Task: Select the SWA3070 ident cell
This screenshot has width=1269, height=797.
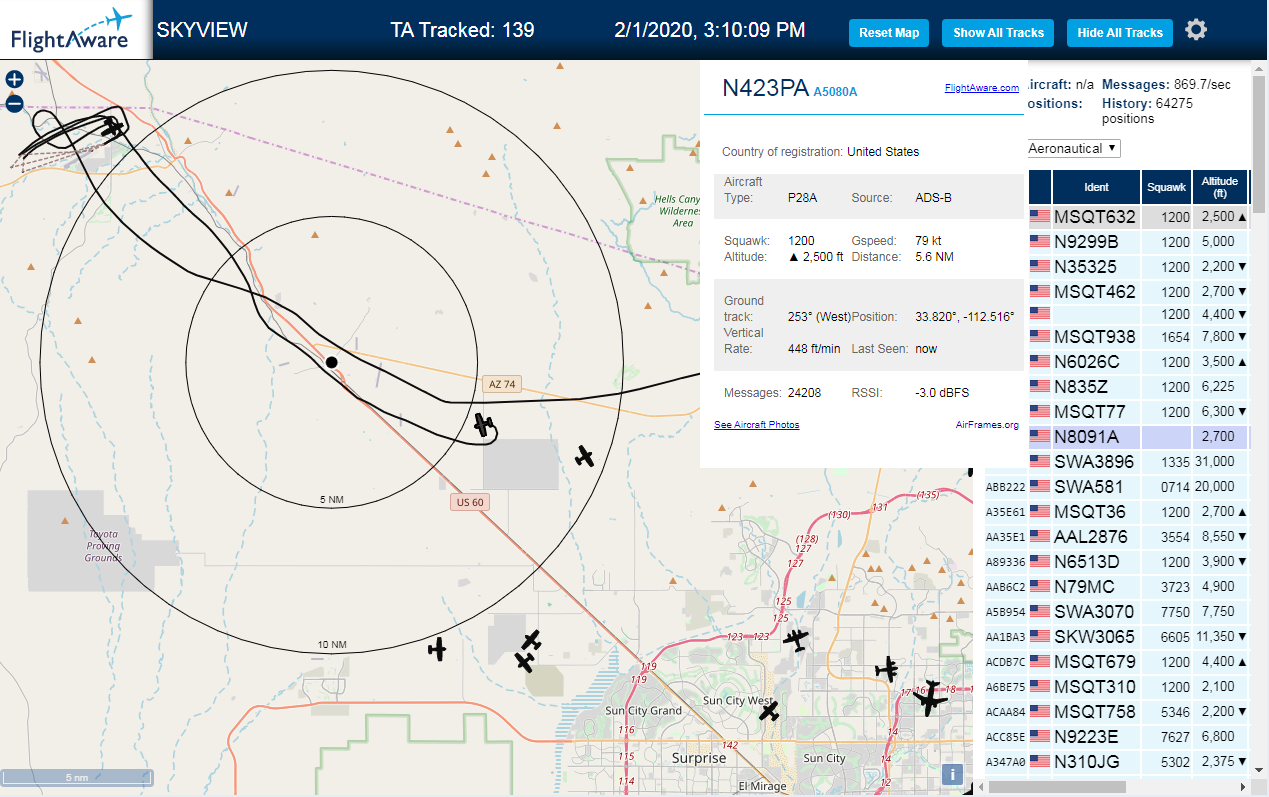Action: [x=1096, y=611]
